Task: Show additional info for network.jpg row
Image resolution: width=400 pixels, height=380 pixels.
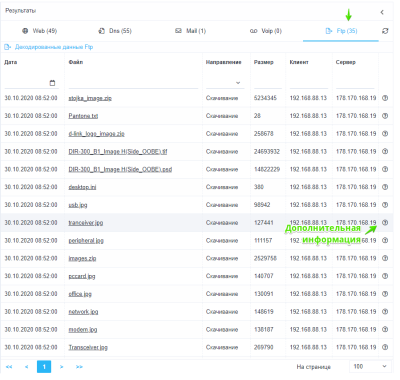Action: (x=385, y=312)
